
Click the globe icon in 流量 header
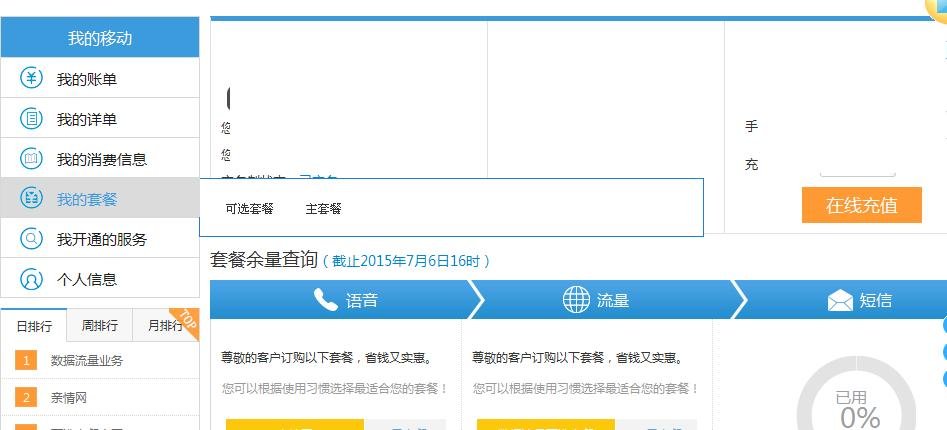(x=576, y=300)
